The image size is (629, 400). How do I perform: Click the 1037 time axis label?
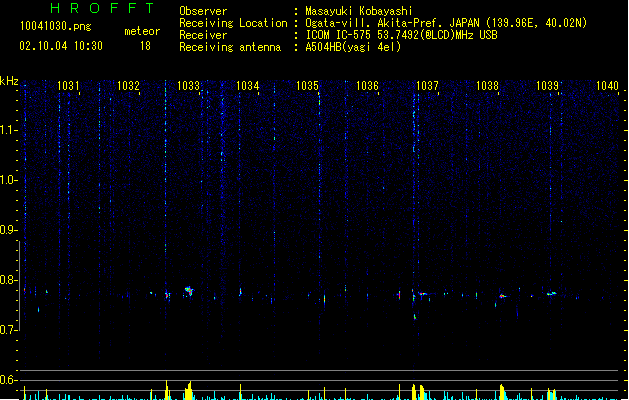click(427, 86)
